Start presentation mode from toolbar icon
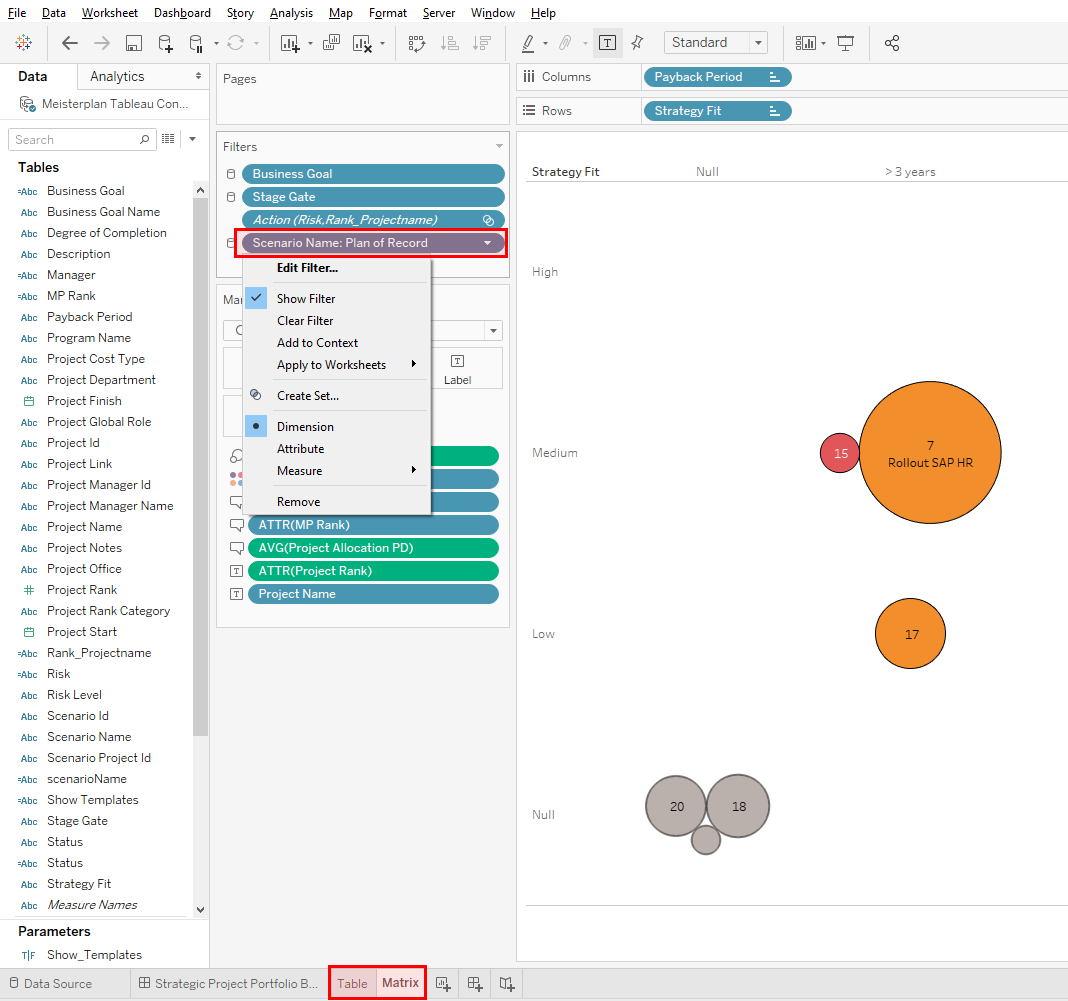This screenshot has width=1068, height=1001. 845,44
